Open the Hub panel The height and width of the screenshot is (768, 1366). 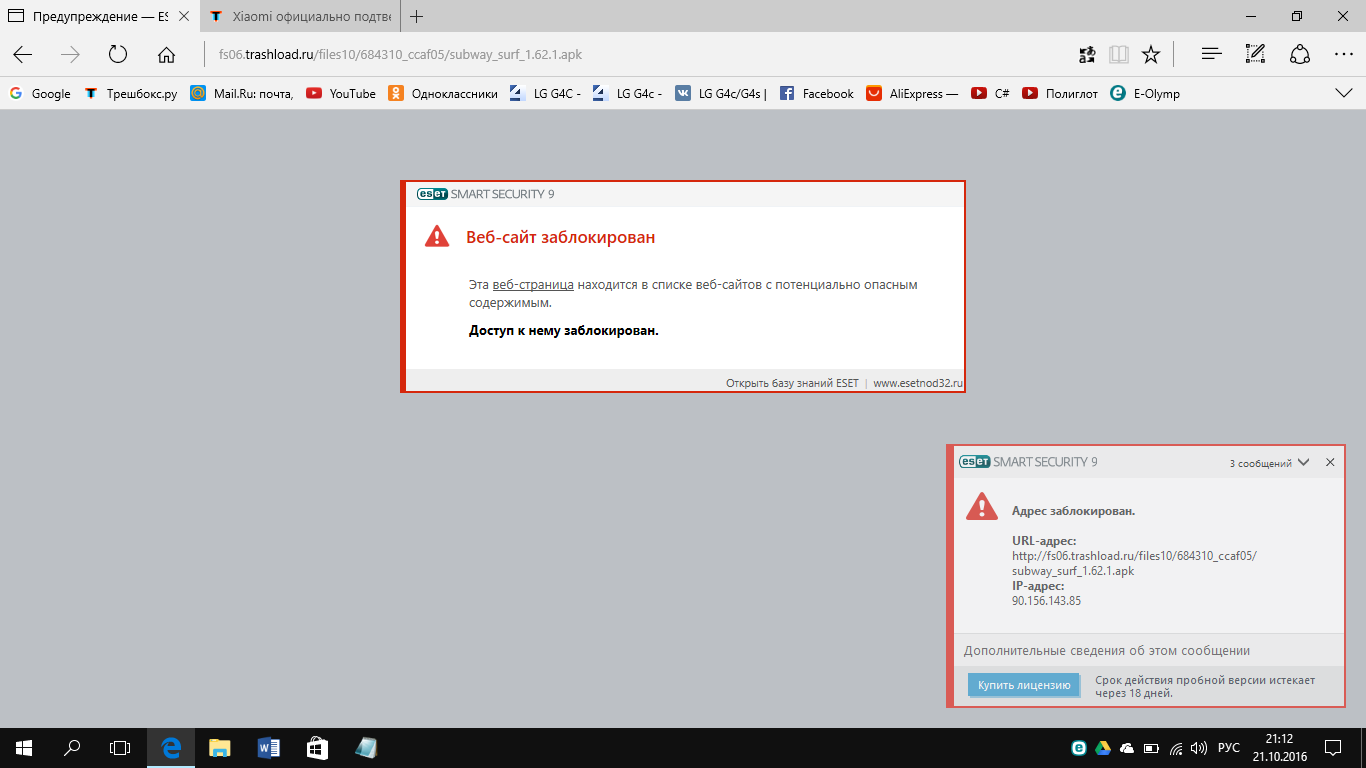click(1212, 55)
